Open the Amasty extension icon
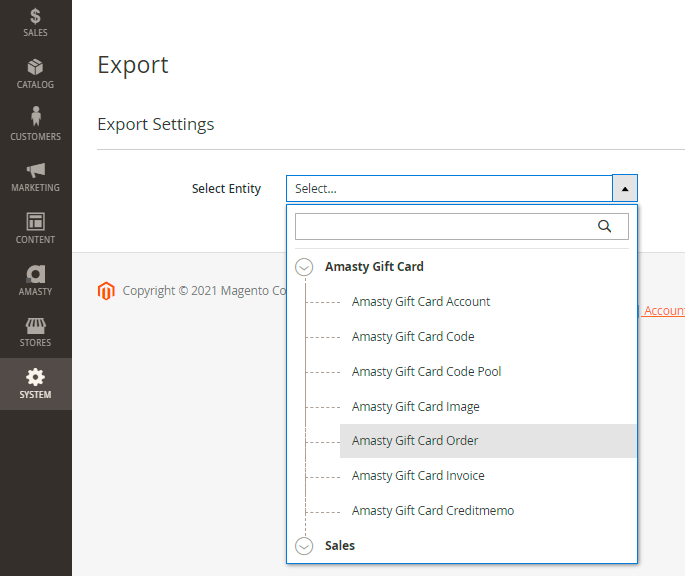This screenshot has width=685, height=576. point(35,274)
